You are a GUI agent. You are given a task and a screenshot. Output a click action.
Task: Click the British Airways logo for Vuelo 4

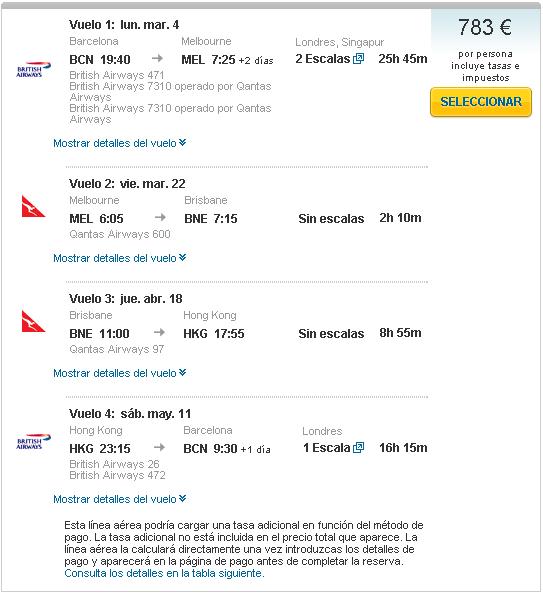(33, 442)
